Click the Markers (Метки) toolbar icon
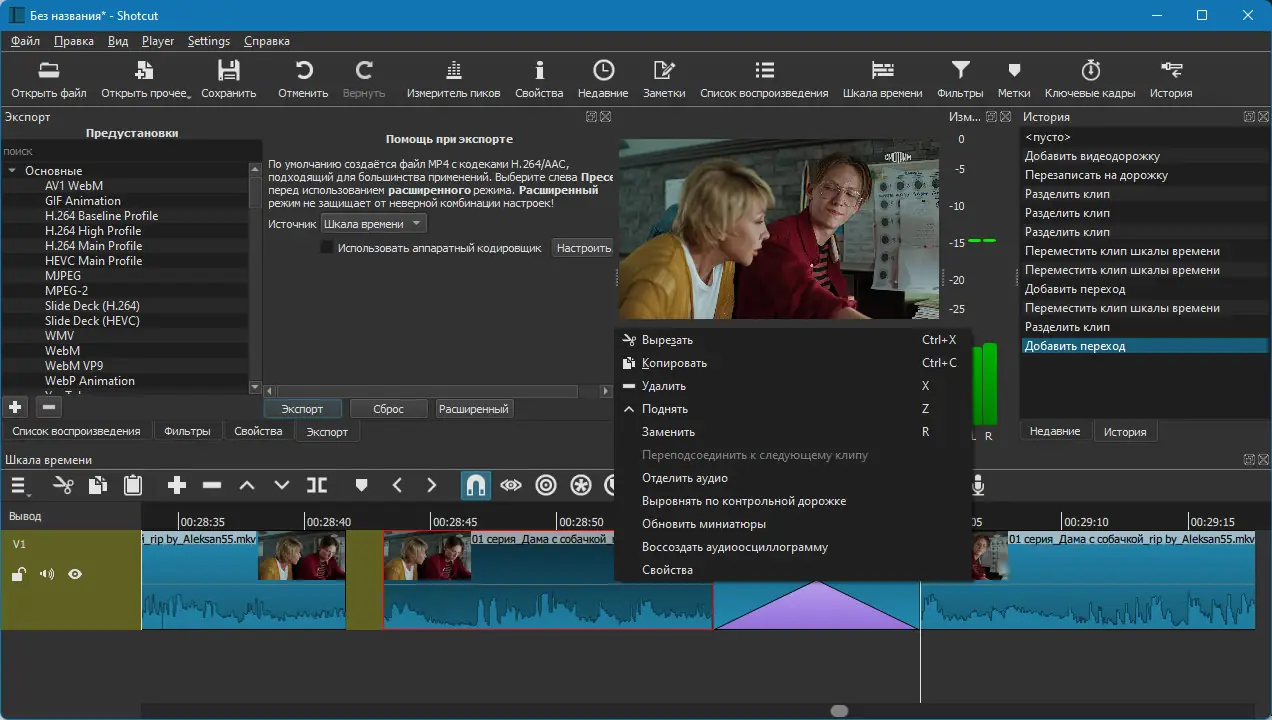This screenshot has height=720, width=1272. 1014,71
